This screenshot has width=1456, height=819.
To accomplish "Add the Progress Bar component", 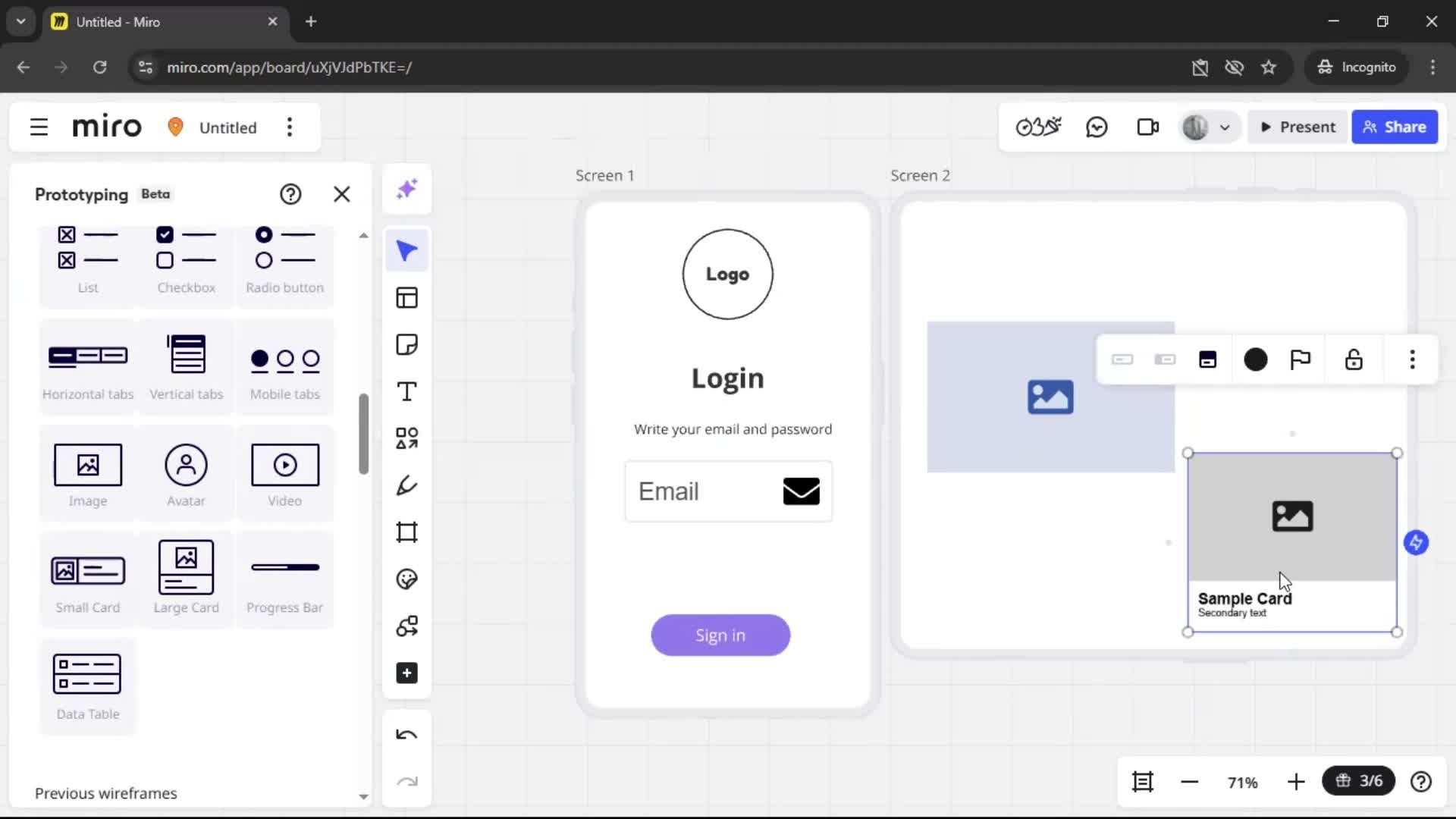I will click(285, 581).
